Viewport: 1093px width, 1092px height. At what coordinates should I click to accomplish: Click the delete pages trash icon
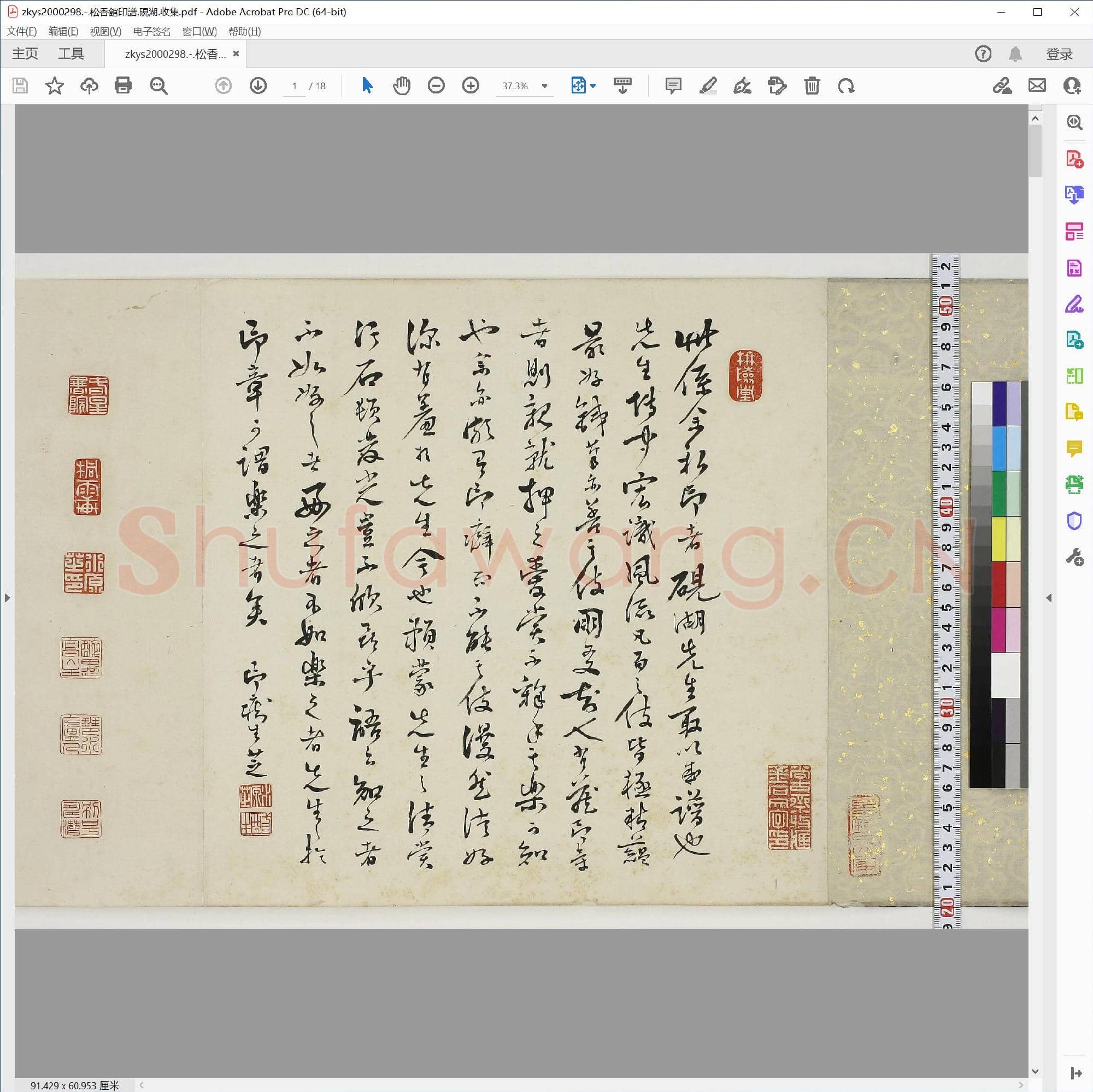[812, 86]
